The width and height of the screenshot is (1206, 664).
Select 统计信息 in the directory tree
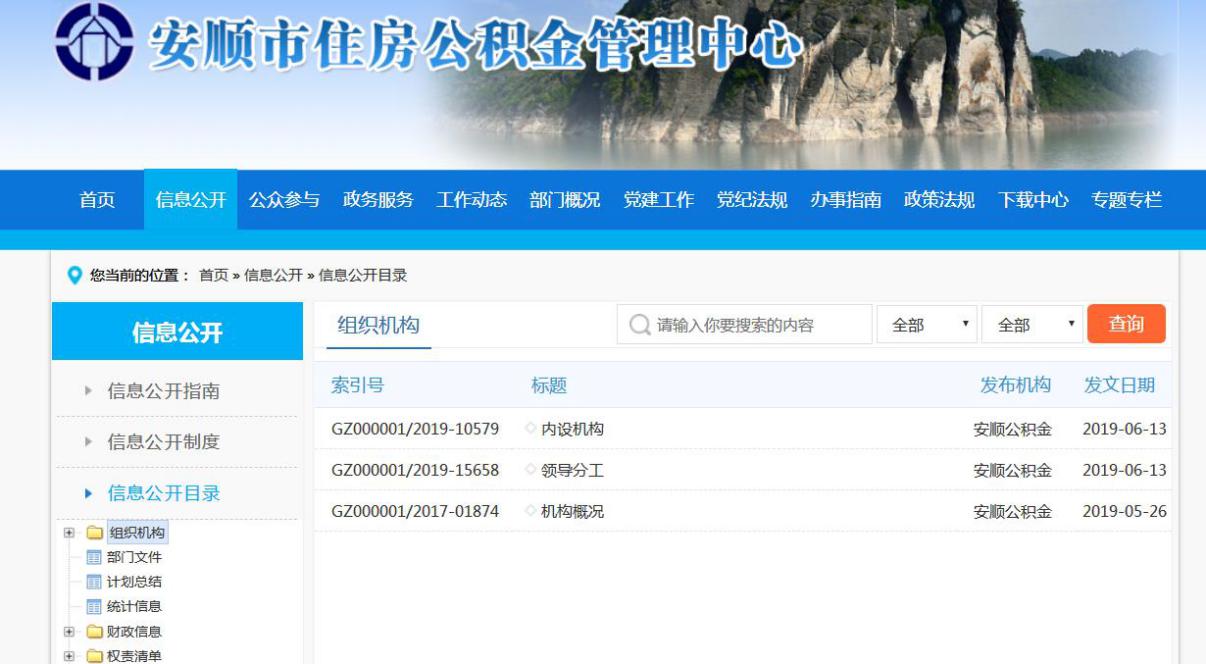(x=134, y=607)
